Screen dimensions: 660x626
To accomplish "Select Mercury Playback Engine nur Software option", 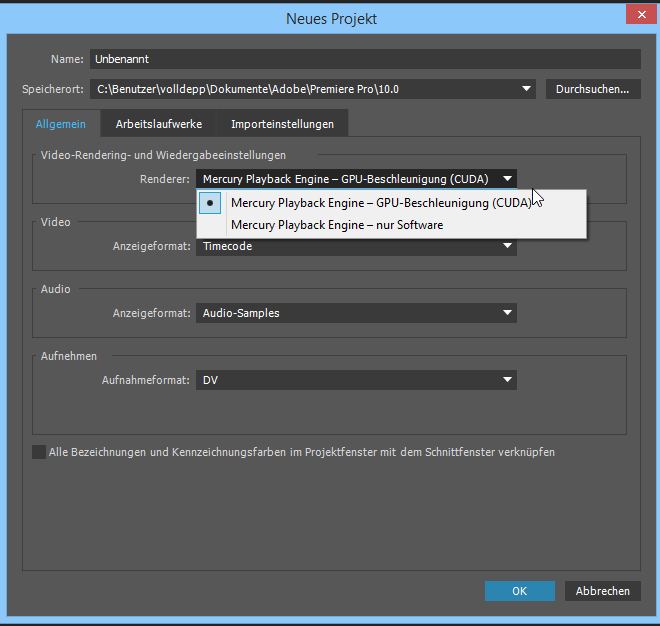I will pyautogui.click(x=391, y=225).
